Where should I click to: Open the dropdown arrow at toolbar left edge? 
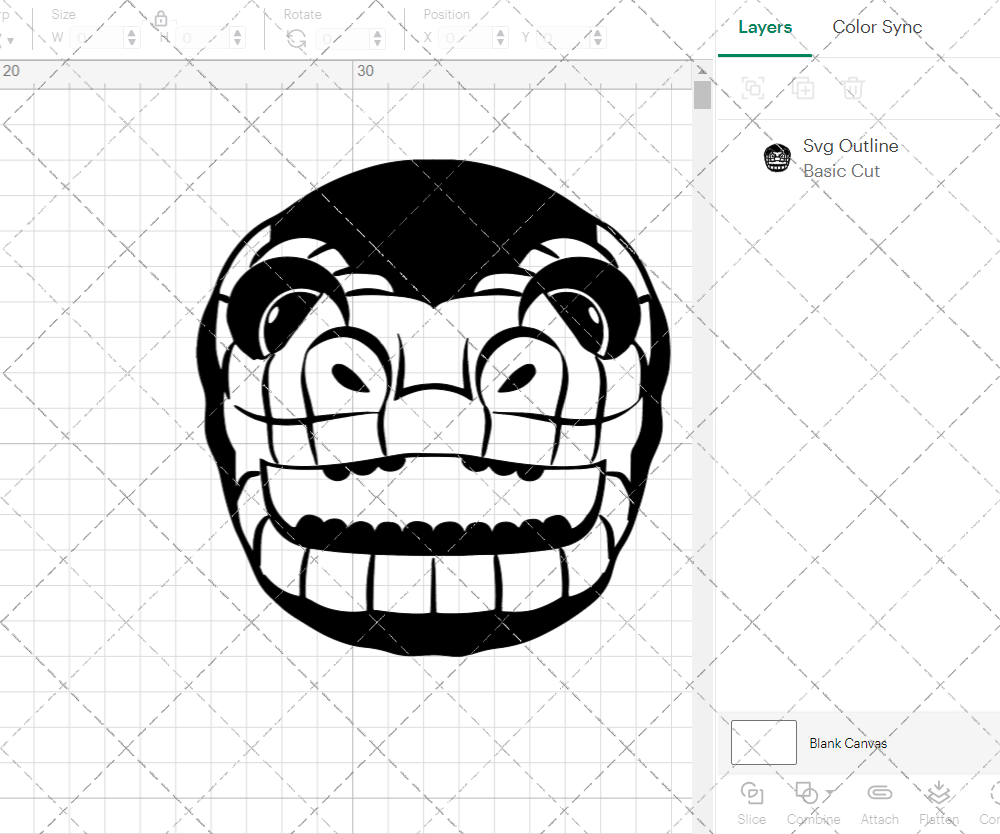point(10,41)
